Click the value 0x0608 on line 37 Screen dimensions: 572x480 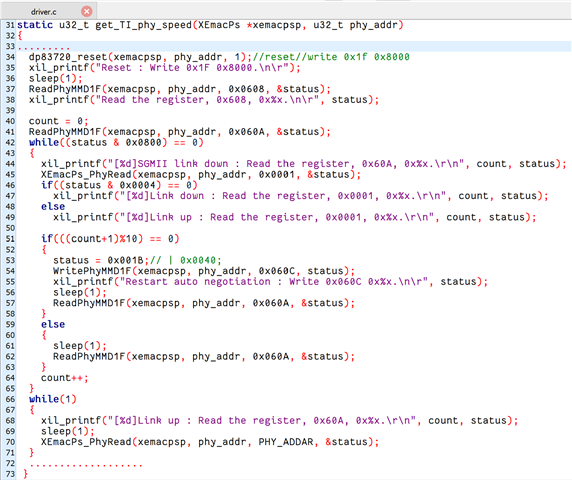pyautogui.click(x=246, y=89)
